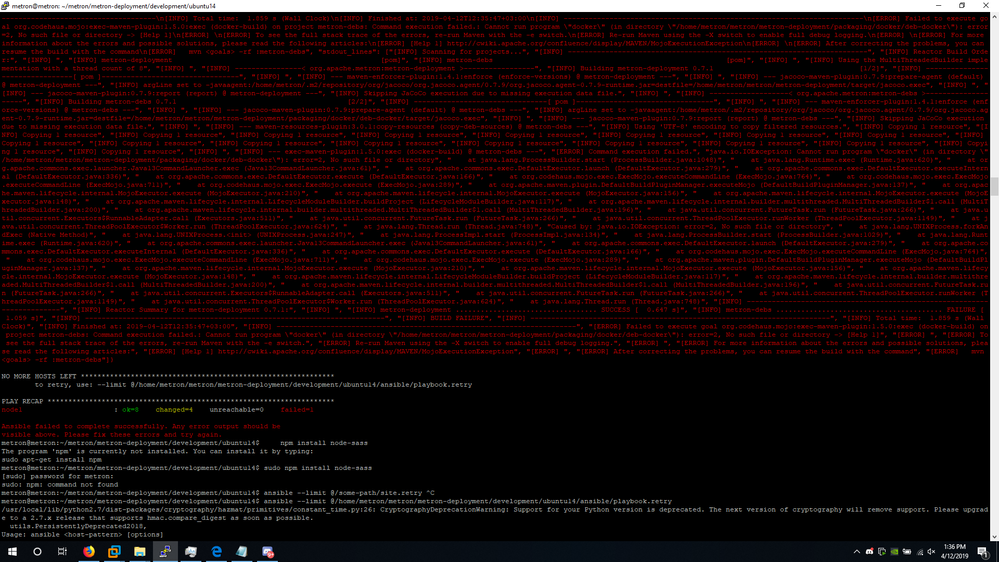Viewport: 999px width, 562px height.
Task: Click the 'PLAY RECAP' line
Action: 168,401
